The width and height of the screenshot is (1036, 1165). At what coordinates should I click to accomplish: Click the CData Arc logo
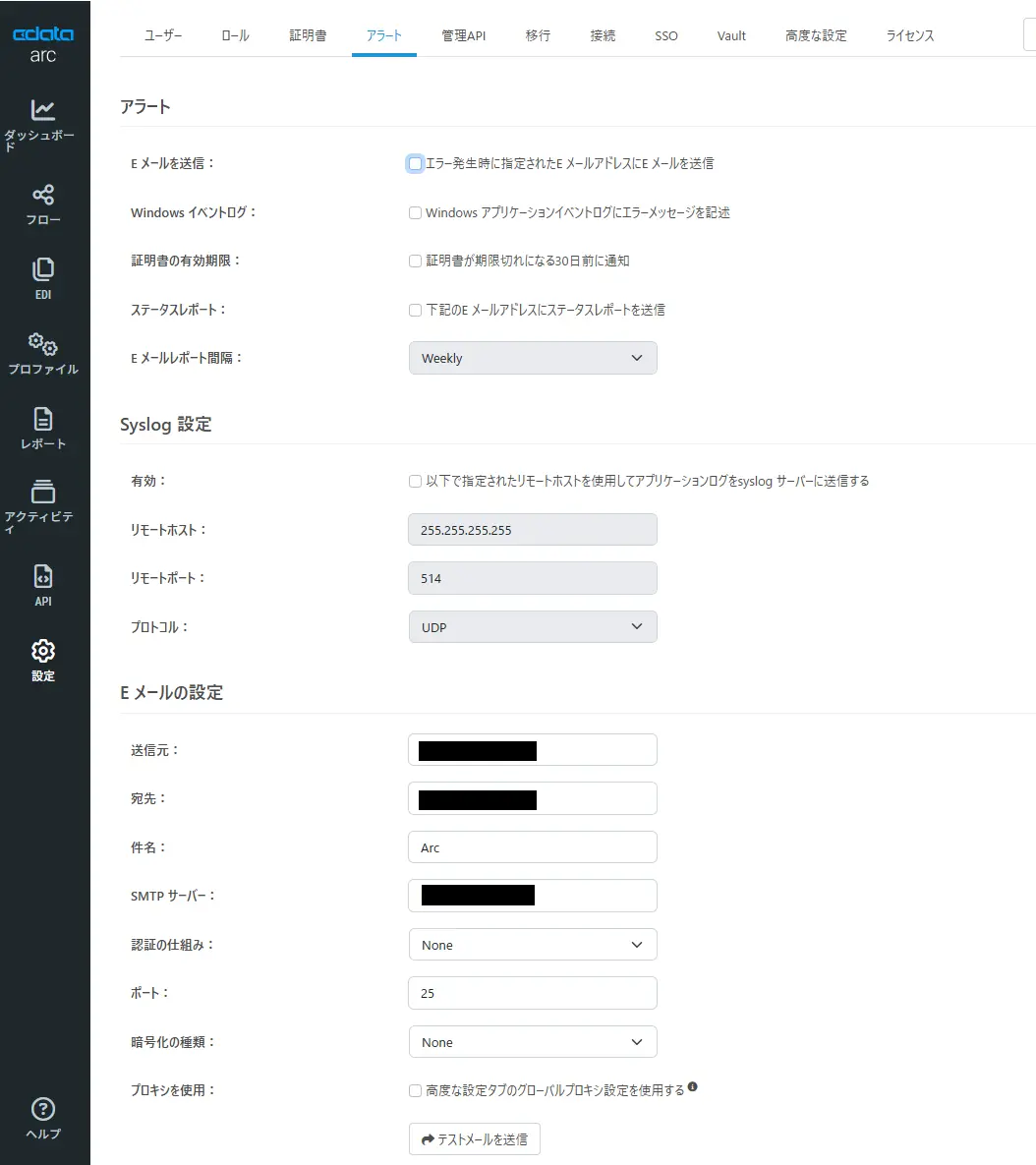pos(43,44)
